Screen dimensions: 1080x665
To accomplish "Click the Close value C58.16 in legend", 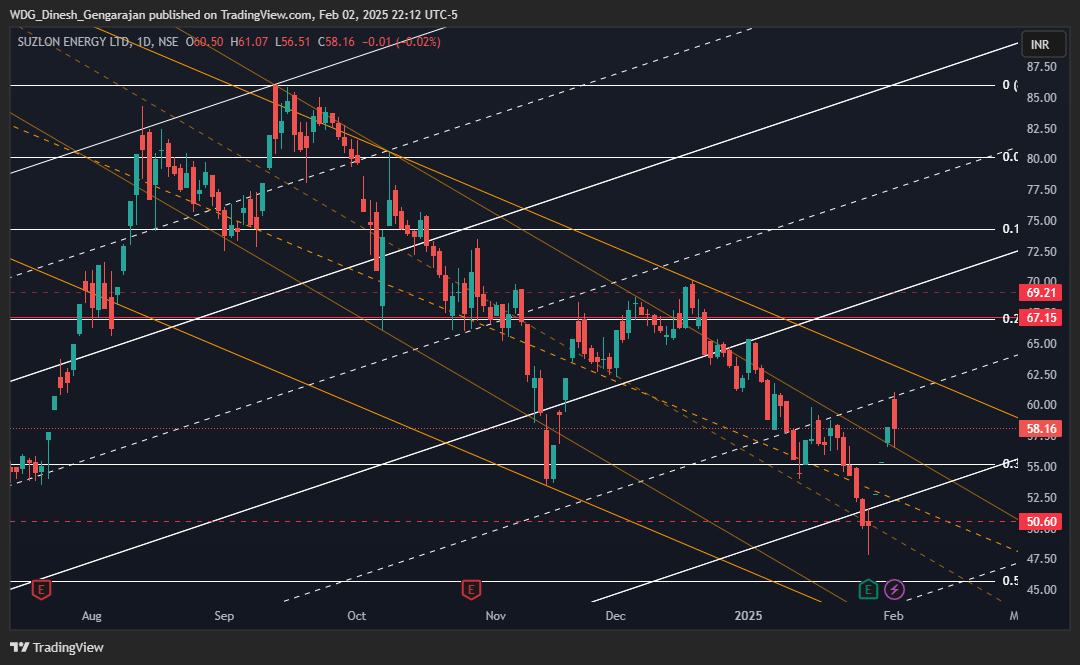I will pyautogui.click(x=336, y=42).
